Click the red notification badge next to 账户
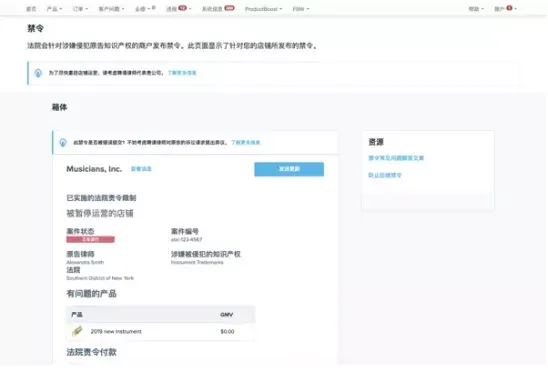Screen dimensions: 548x373 click(510, 8)
